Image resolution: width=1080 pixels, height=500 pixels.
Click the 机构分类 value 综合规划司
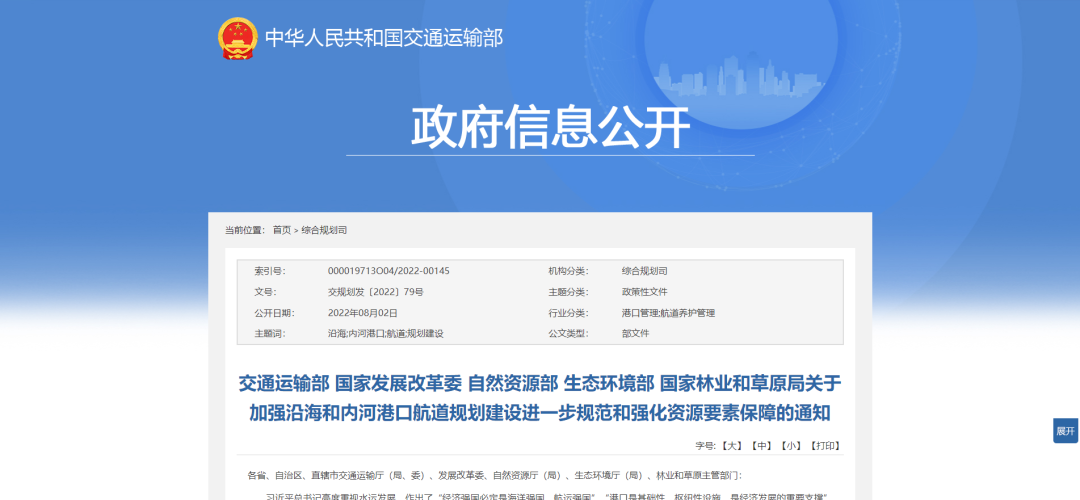[x=644, y=271]
